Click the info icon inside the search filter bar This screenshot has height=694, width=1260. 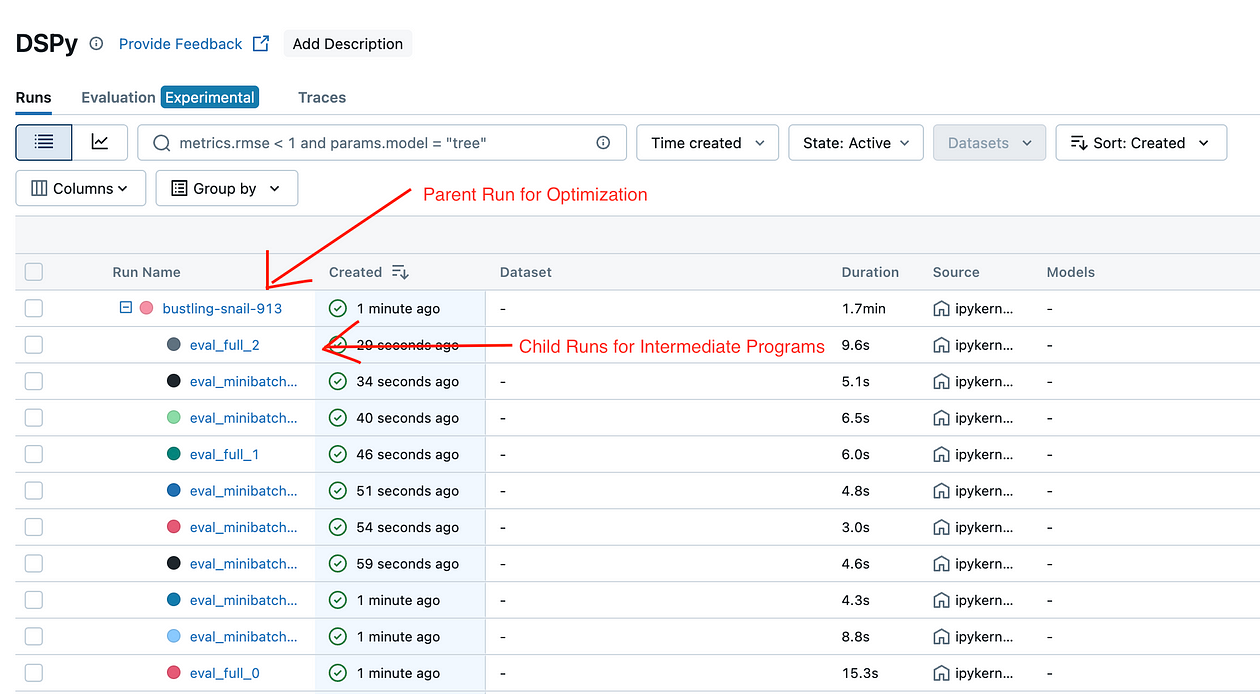(x=603, y=142)
